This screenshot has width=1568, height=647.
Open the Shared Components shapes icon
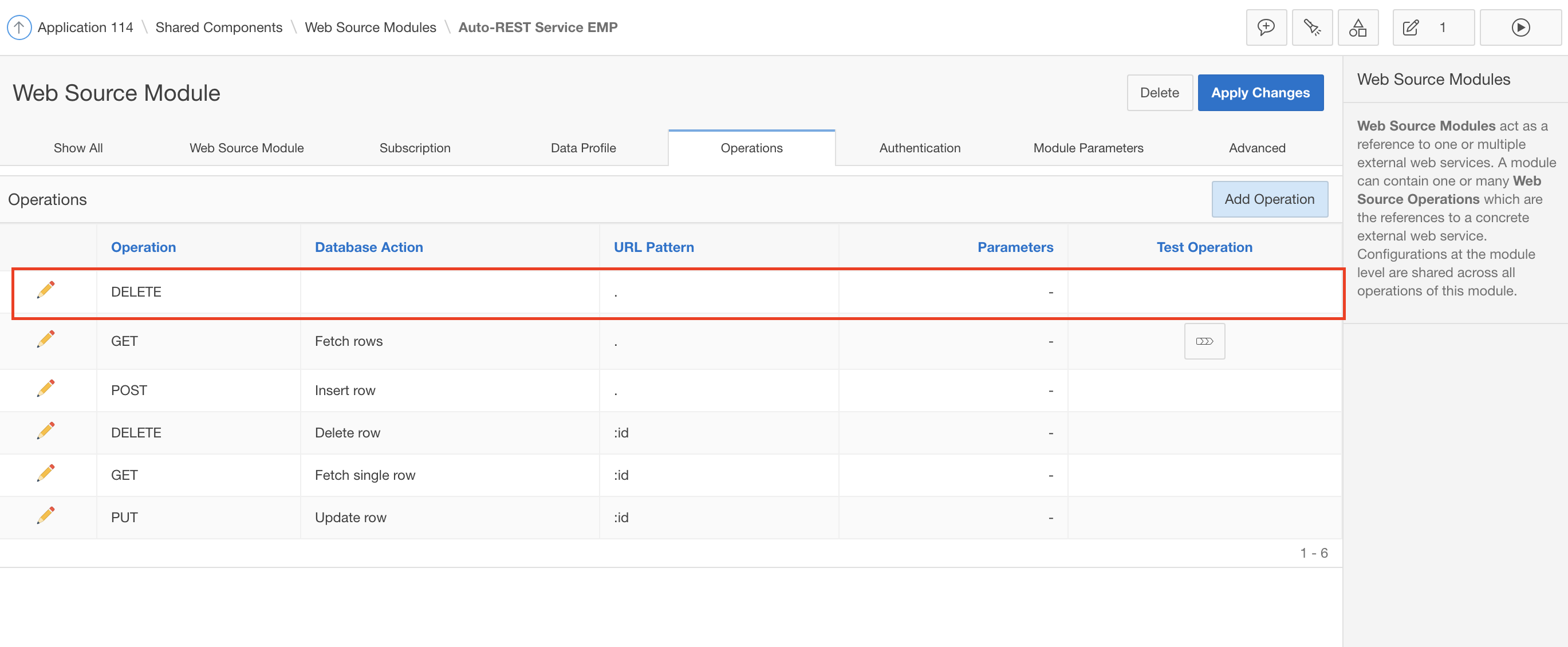point(1357,27)
